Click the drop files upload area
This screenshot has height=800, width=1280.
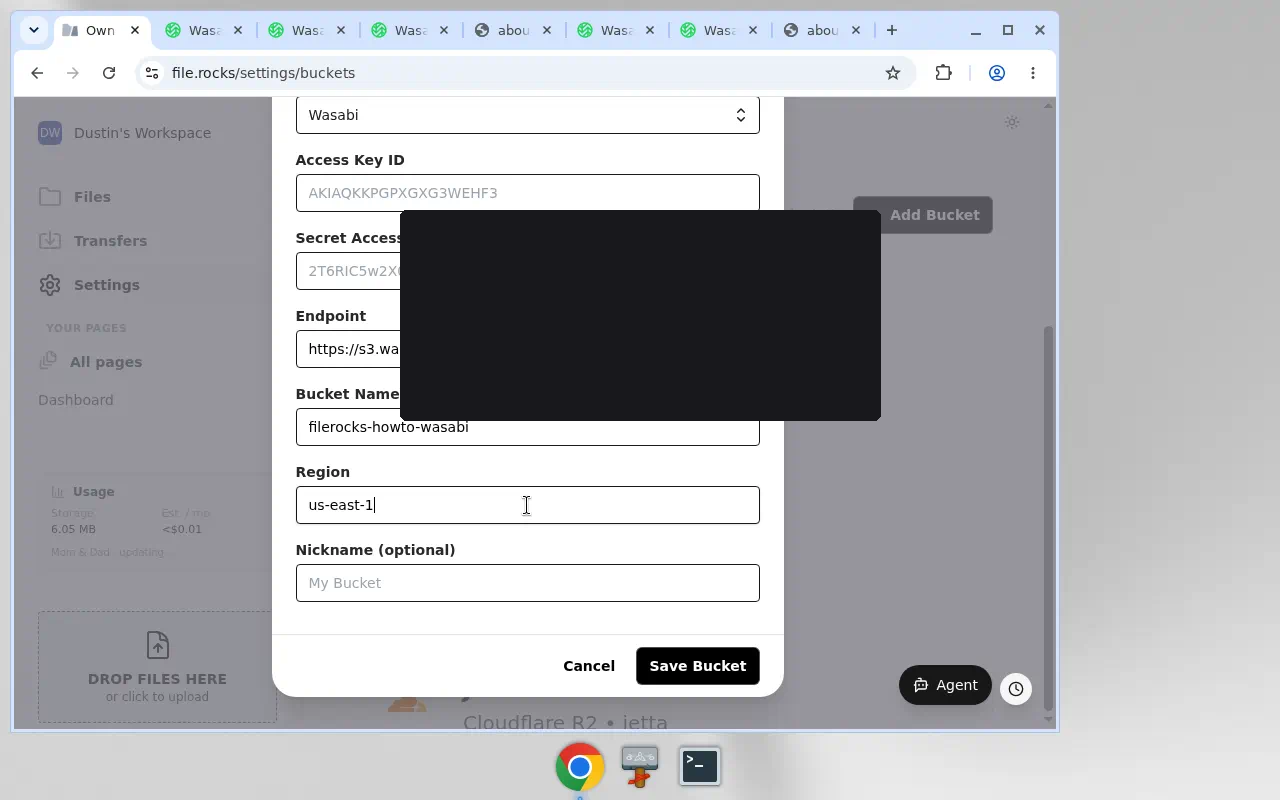coord(158,667)
